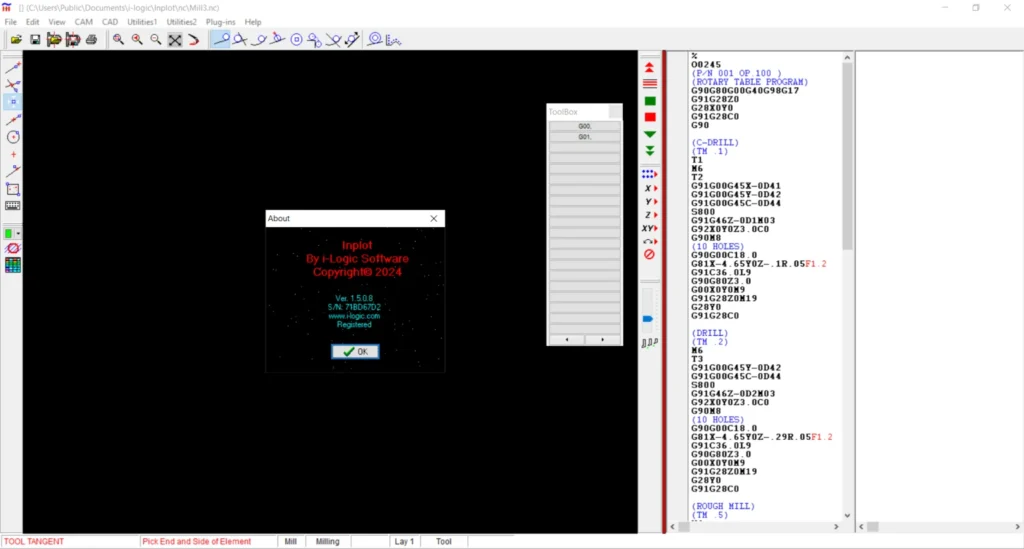
Task: Select the highlighted tool tangent line icon
Action: [x=221, y=40]
